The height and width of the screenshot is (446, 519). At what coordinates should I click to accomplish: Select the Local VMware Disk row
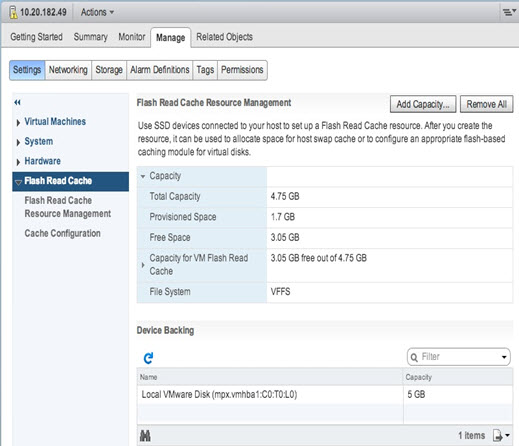click(324, 395)
